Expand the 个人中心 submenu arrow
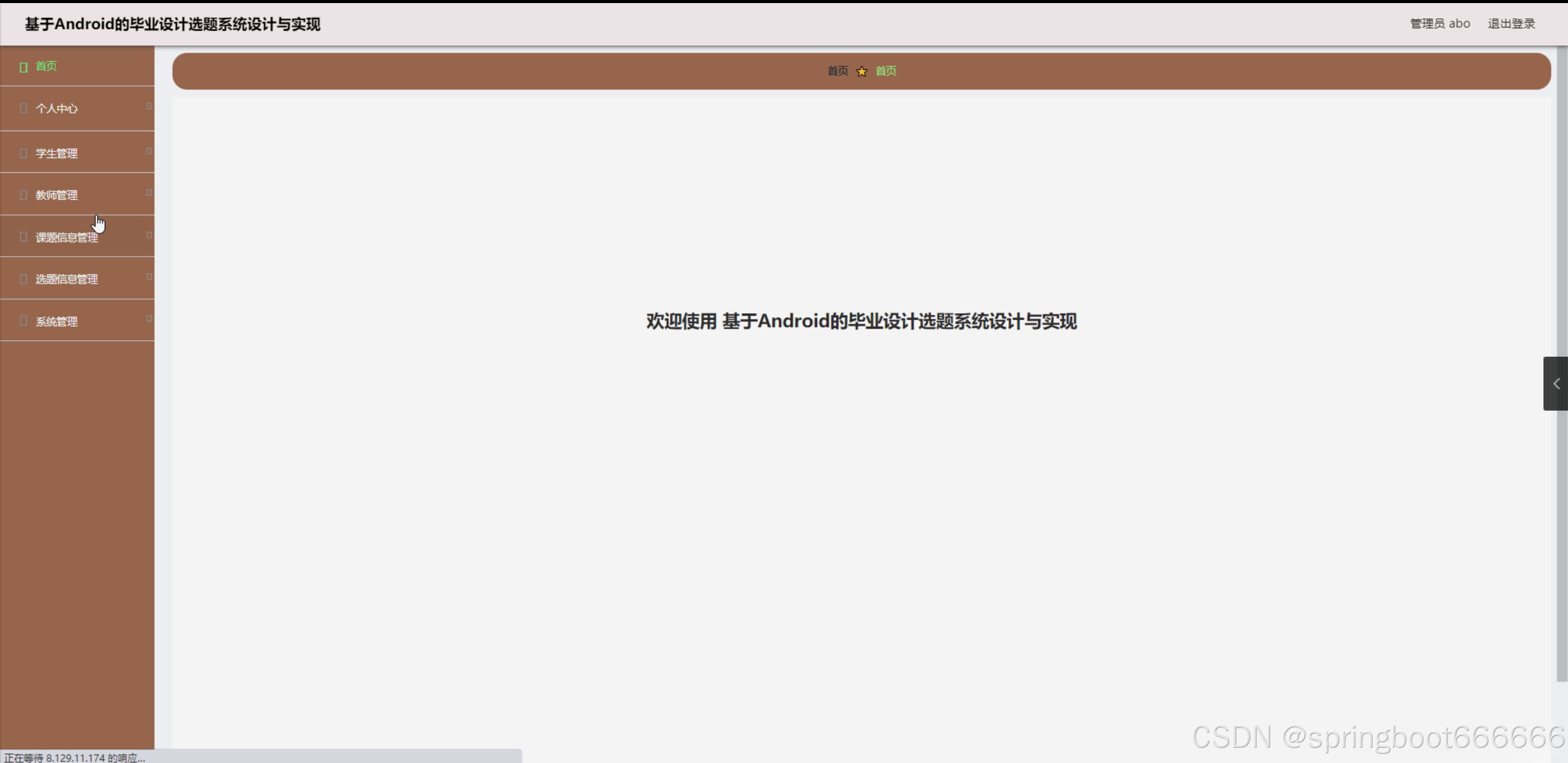This screenshot has width=1568, height=763. click(x=149, y=106)
